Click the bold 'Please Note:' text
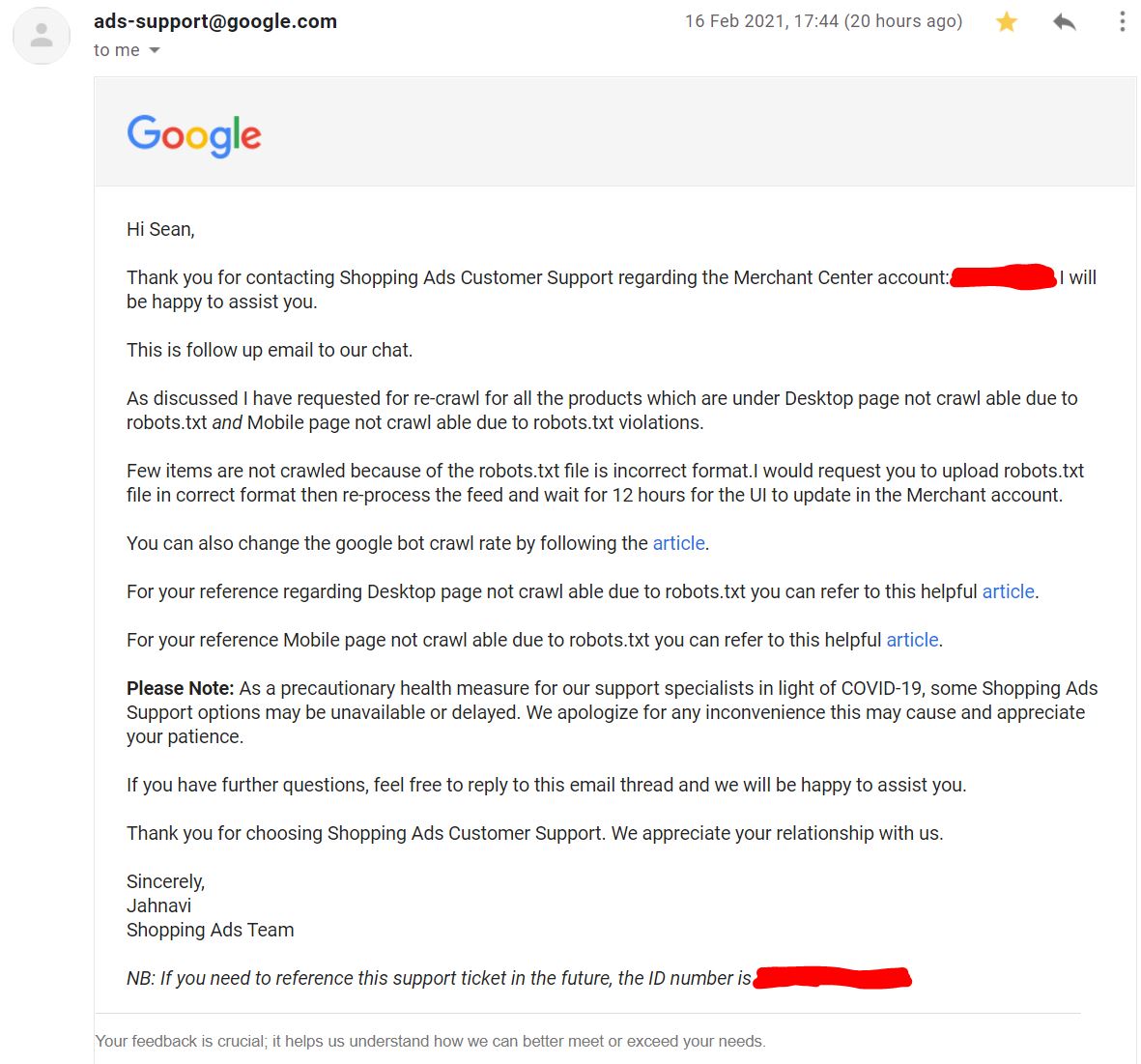 point(181,688)
